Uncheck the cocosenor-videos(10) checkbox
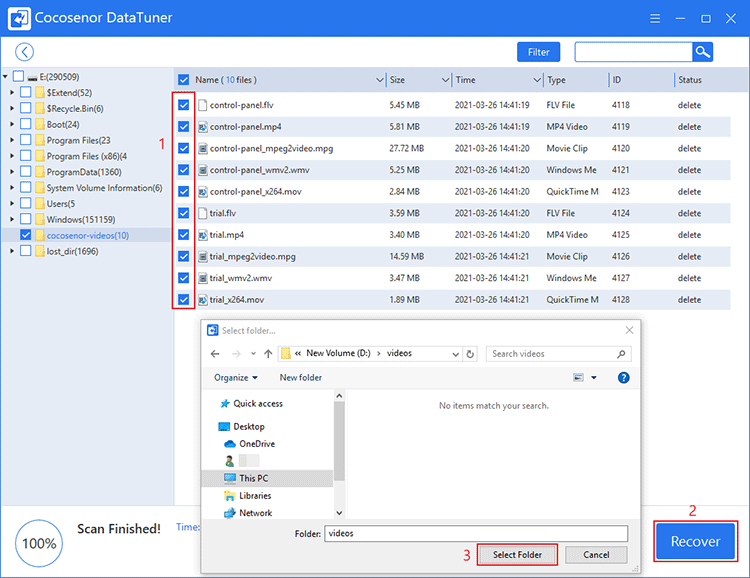750x578 pixels. [x=26, y=235]
